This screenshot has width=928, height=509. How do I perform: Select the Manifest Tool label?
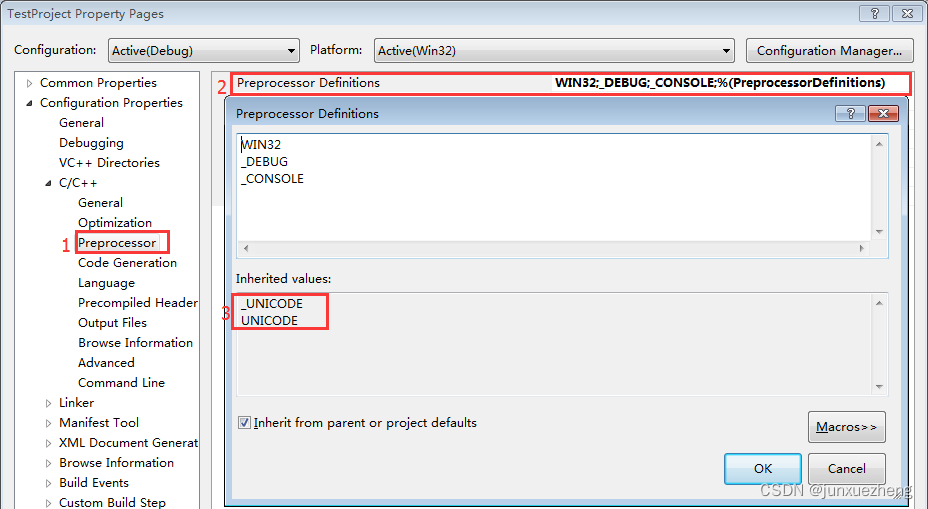99,423
